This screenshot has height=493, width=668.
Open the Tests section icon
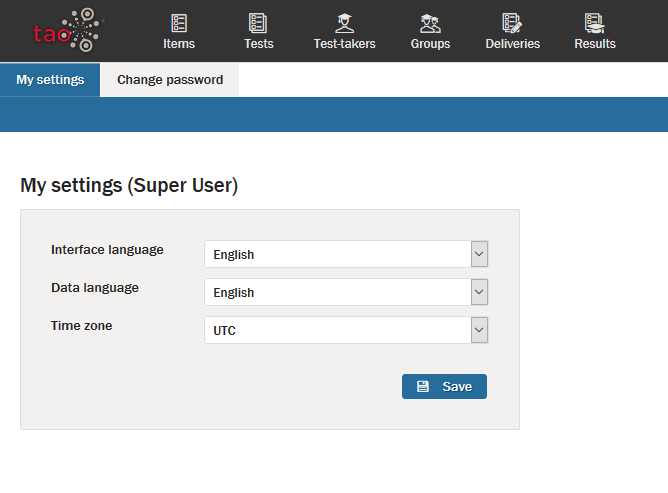258,23
